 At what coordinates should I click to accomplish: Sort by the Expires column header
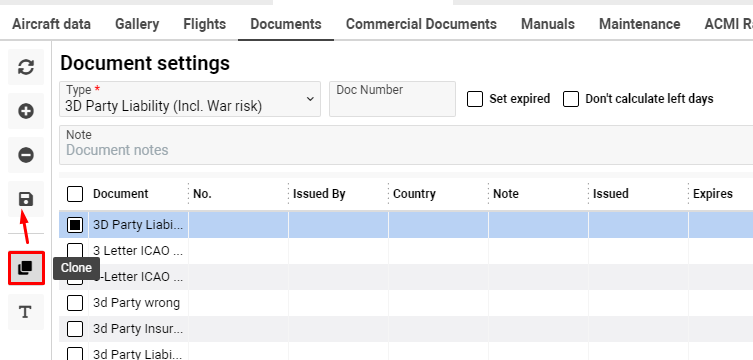(x=713, y=194)
